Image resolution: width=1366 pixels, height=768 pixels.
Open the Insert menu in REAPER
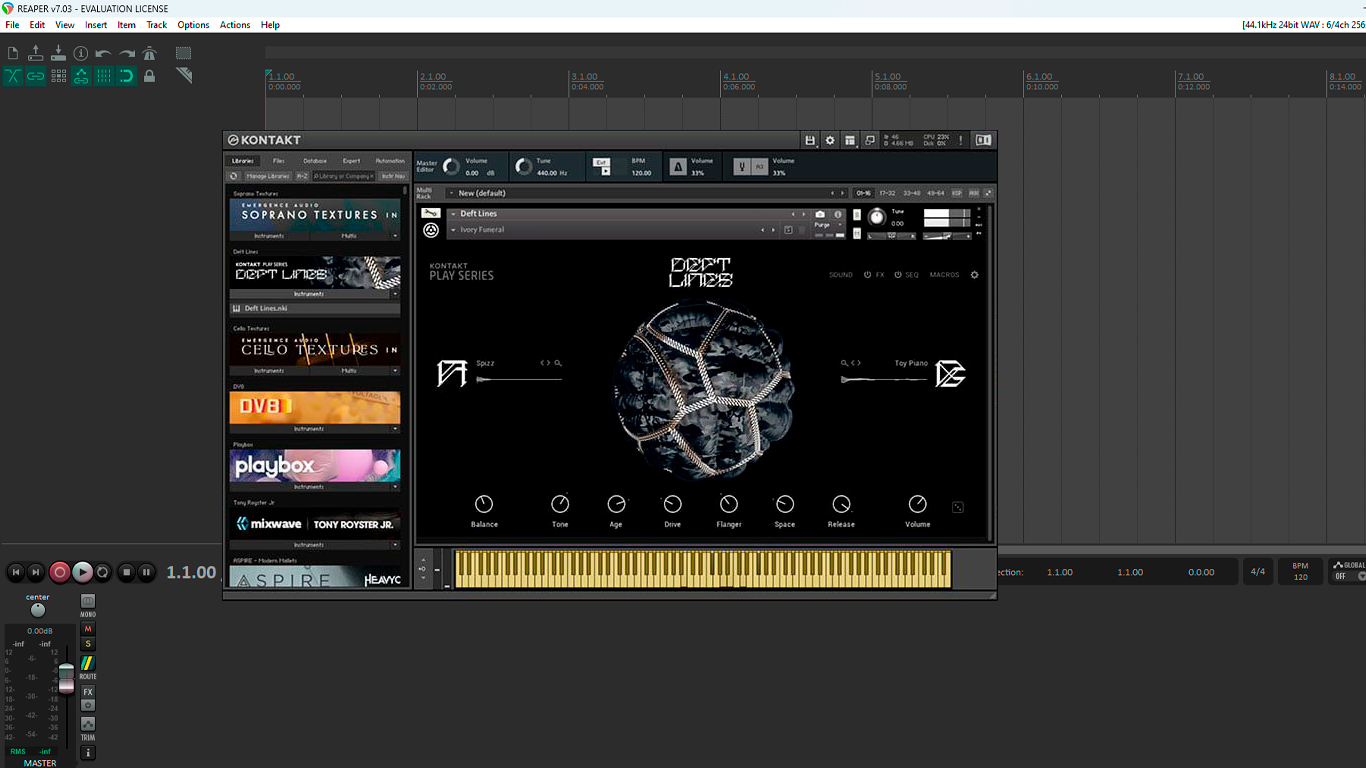pyautogui.click(x=96, y=25)
